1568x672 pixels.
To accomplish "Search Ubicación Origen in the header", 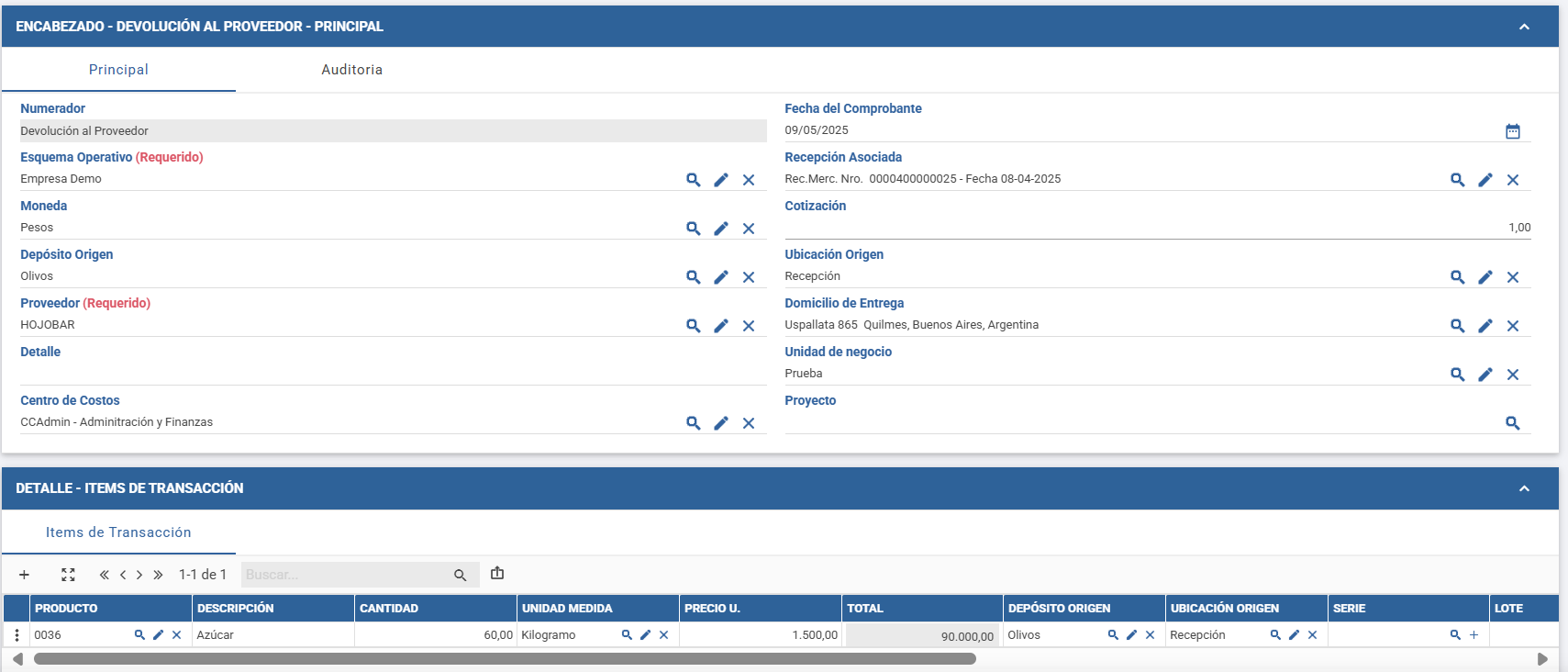I will click(1458, 277).
